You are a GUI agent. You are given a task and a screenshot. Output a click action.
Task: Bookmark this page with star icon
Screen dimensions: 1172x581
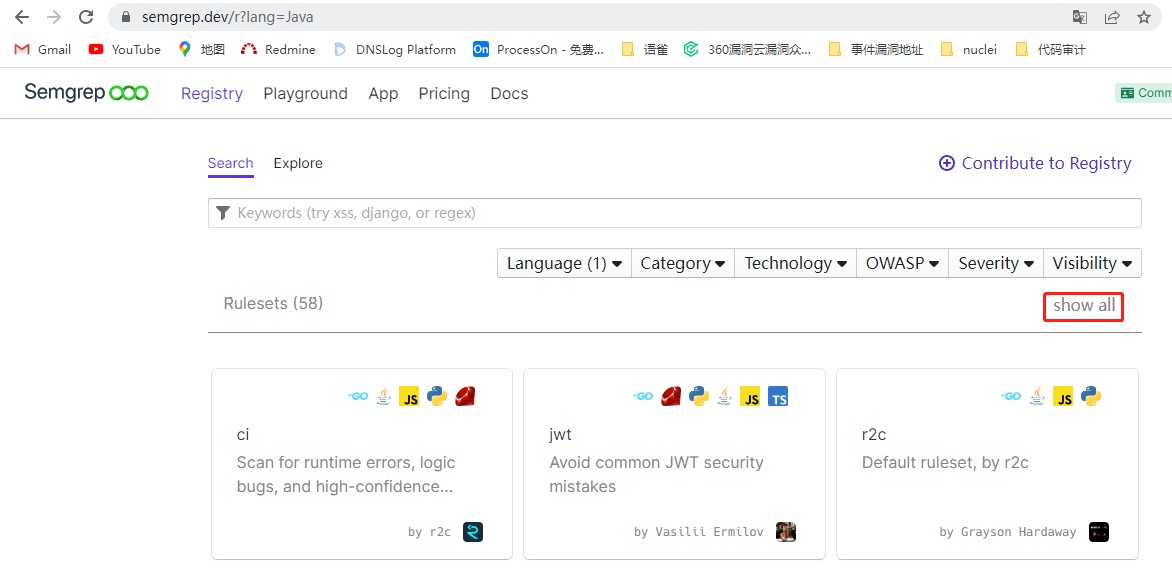pyautogui.click(x=1144, y=17)
